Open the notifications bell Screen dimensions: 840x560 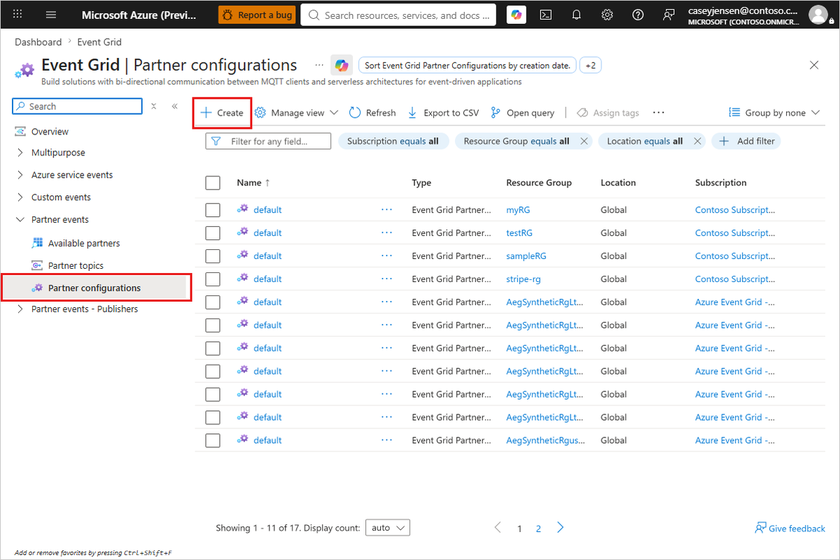point(576,15)
